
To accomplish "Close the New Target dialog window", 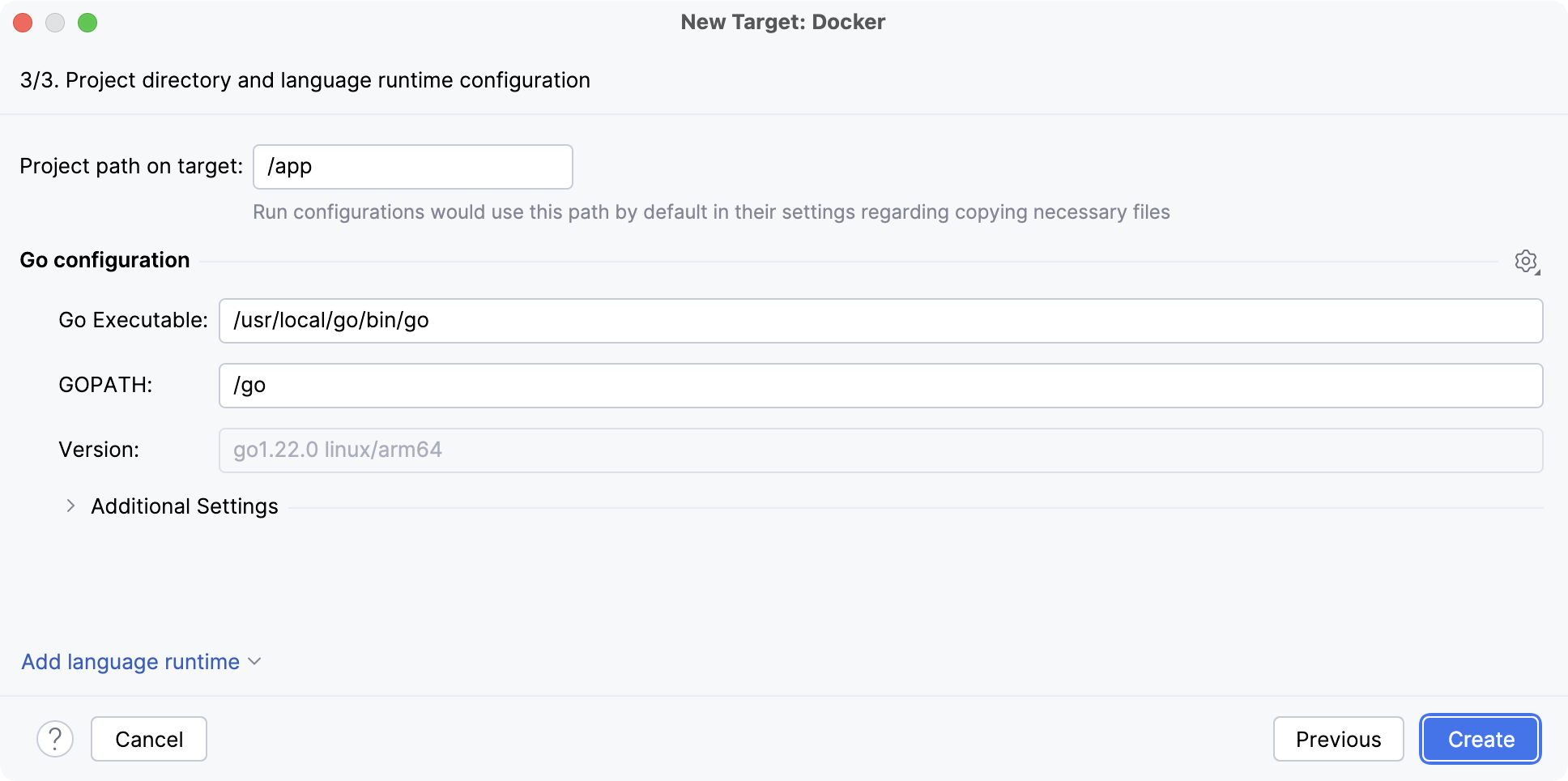I will 22,22.
